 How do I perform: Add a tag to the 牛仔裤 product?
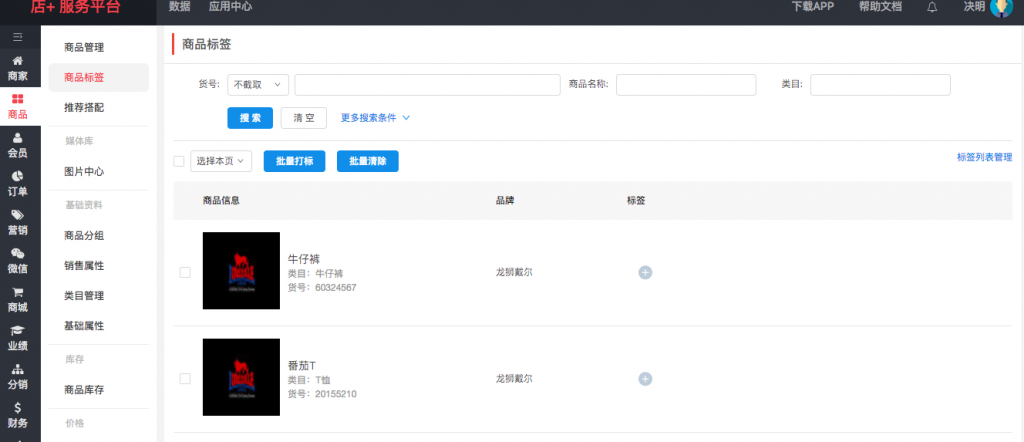645,272
